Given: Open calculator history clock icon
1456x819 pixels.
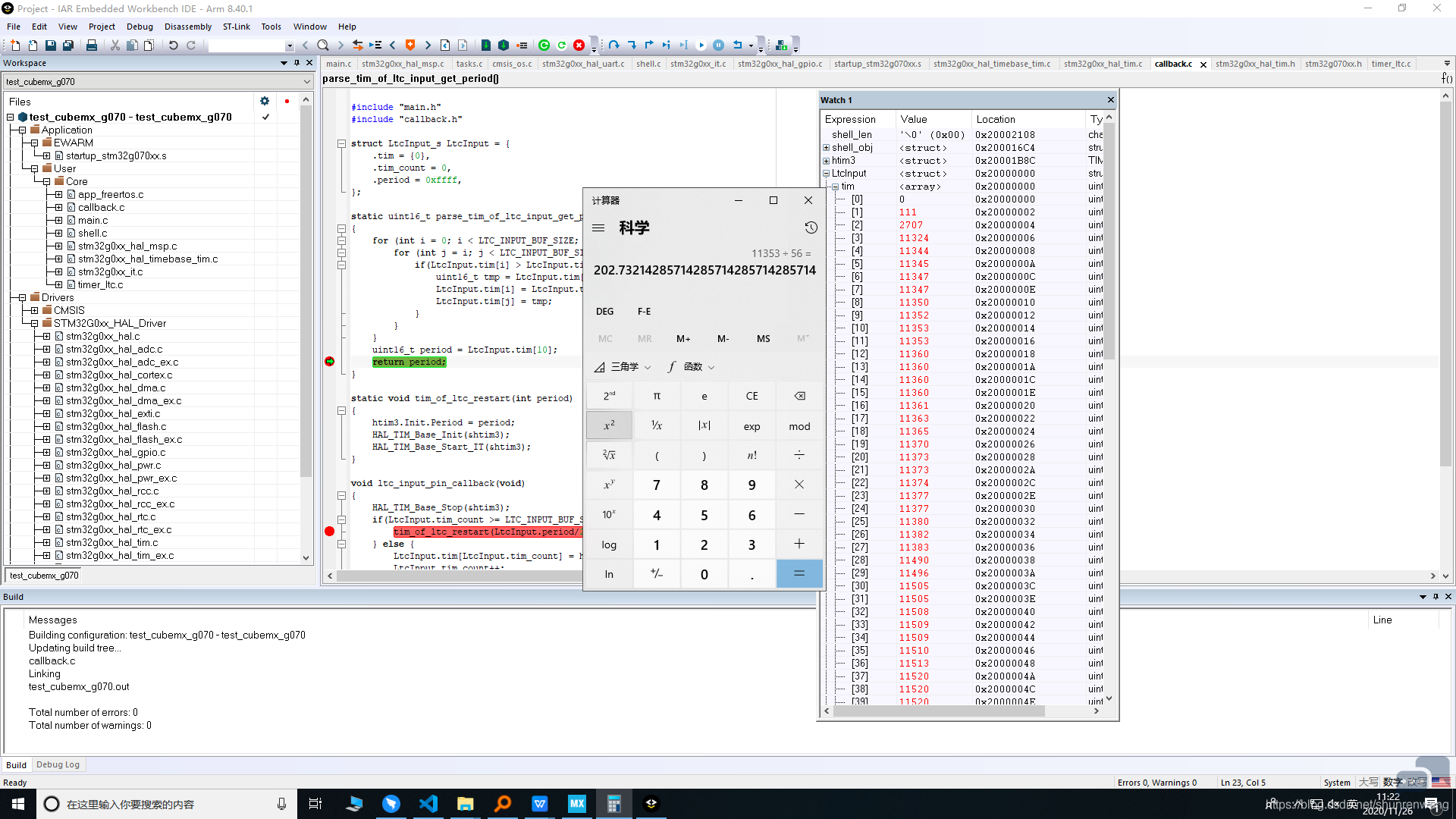Looking at the screenshot, I should pos(811,227).
